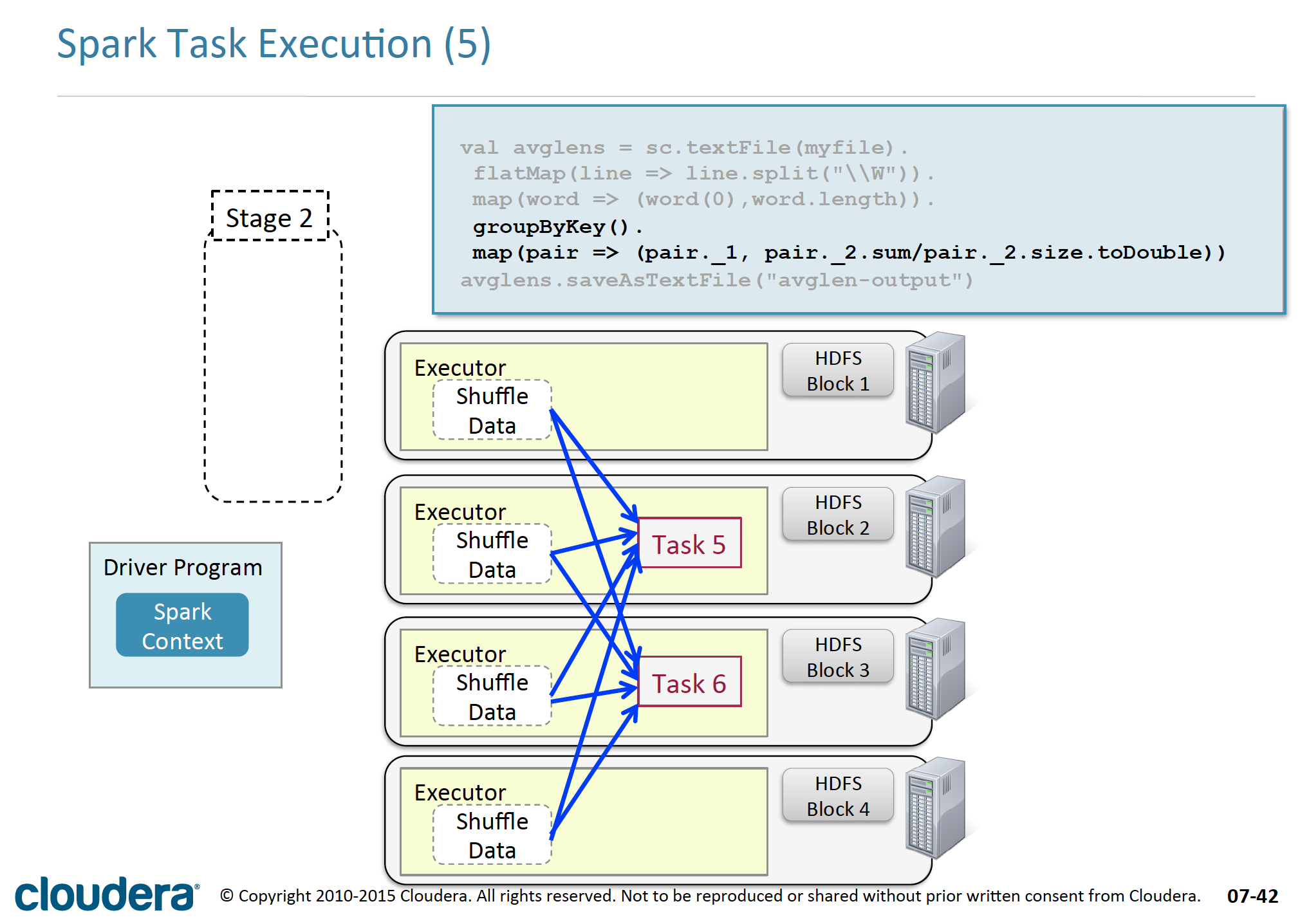This screenshot has width=1309, height=924.
Task: Select the Task 6 box
Action: (689, 683)
